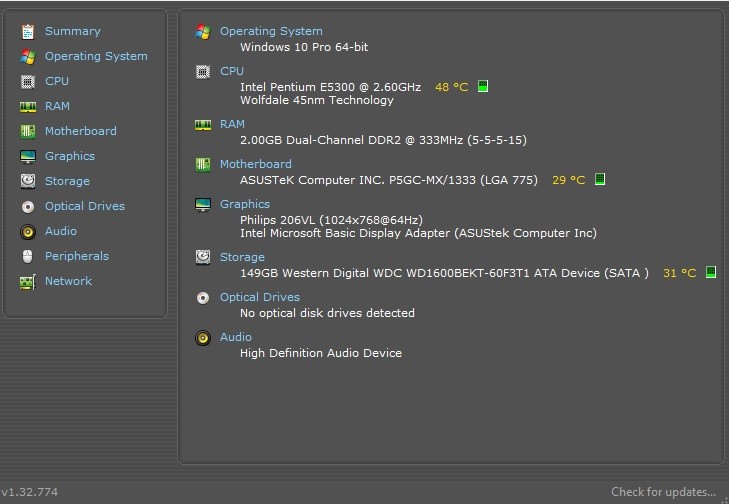The width and height of the screenshot is (730, 504).
Task: Click the RAM stick icon in sidebar
Action: pyautogui.click(x=28, y=107)
